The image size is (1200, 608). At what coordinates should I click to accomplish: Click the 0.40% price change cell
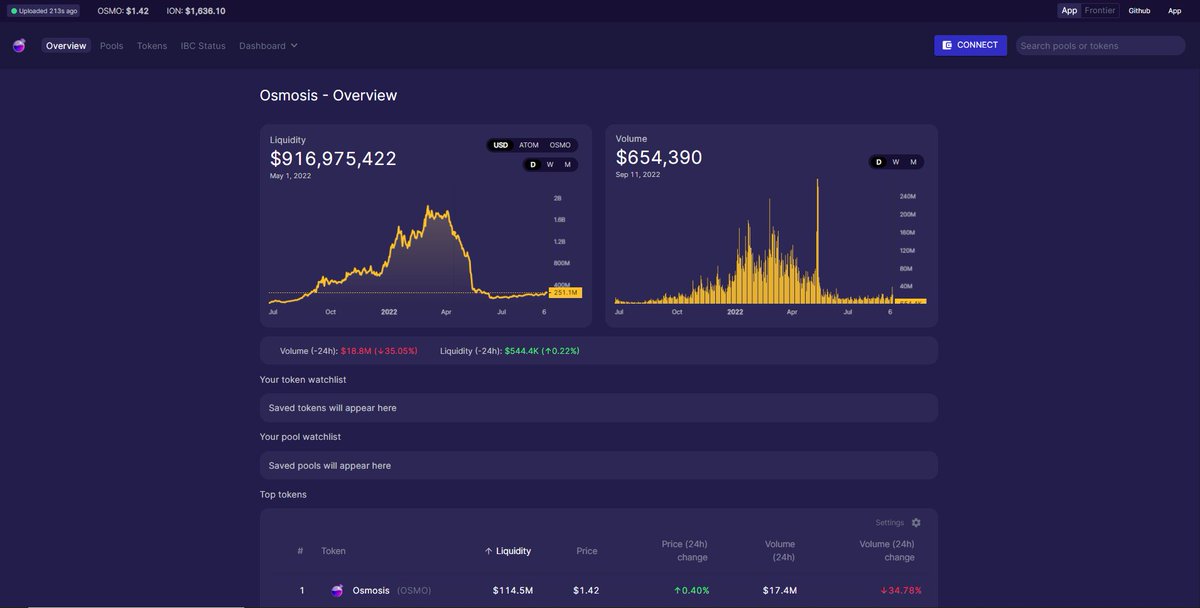pos(692,591)
